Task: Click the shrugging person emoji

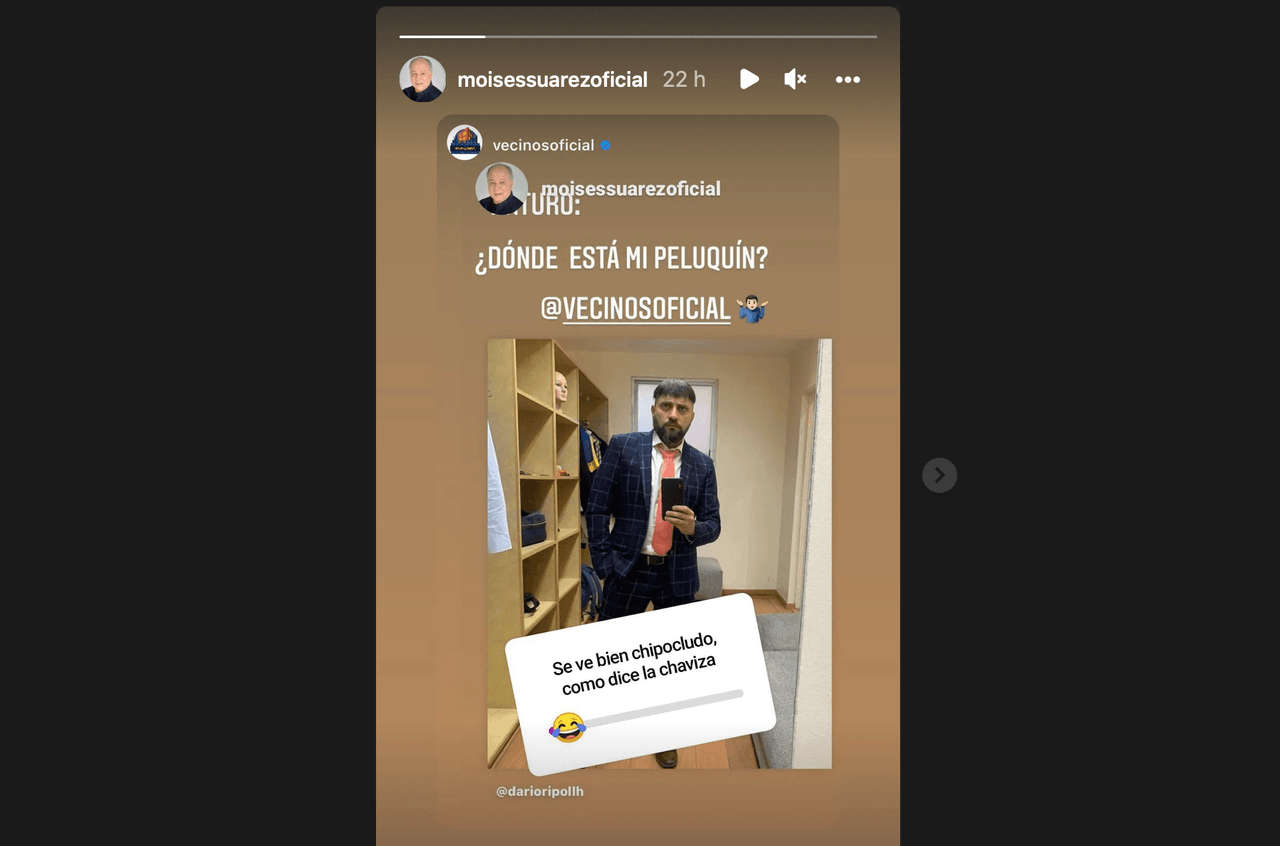Action: (751, 309)
